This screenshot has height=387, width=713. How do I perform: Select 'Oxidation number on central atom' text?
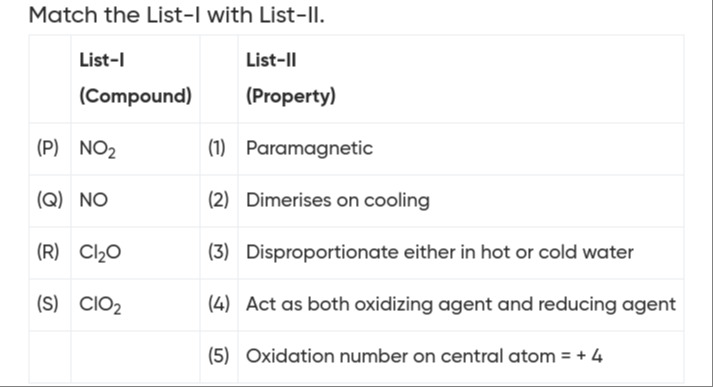[x=401, y=356]
